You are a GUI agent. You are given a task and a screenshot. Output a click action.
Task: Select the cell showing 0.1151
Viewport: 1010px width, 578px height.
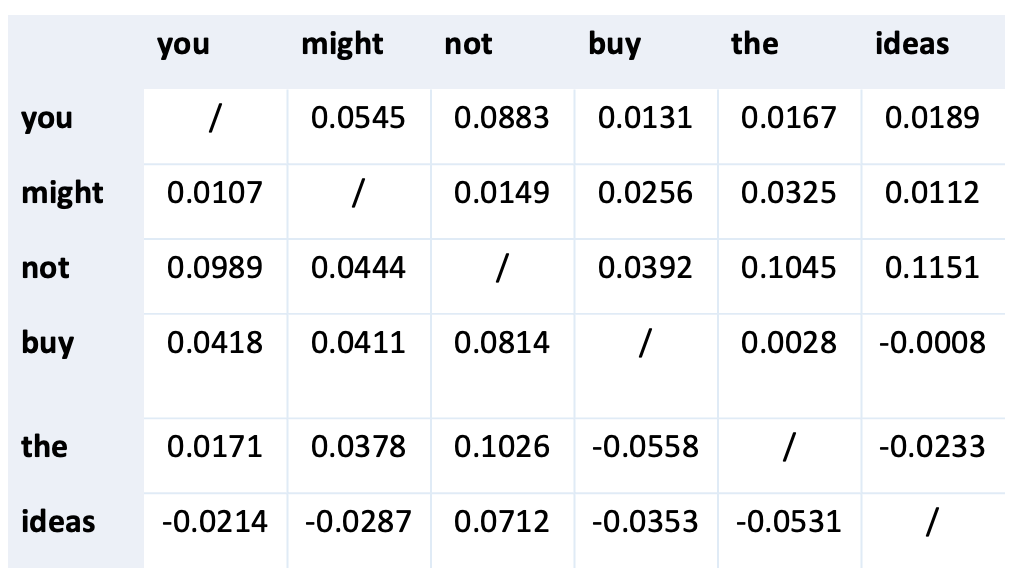point(932,267)
